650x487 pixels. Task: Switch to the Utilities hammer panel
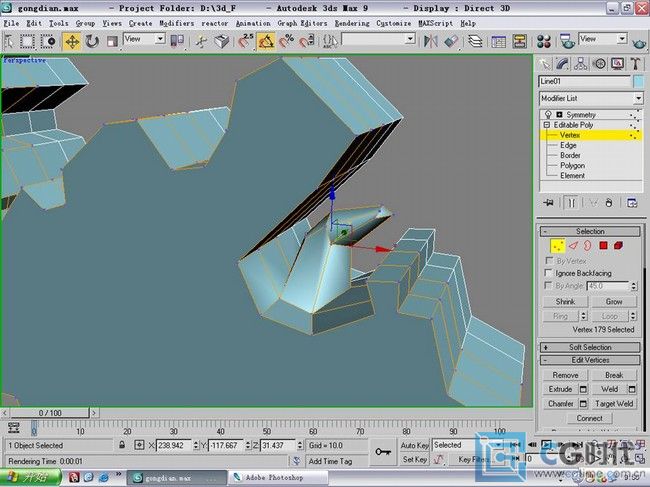coord(634,64)
